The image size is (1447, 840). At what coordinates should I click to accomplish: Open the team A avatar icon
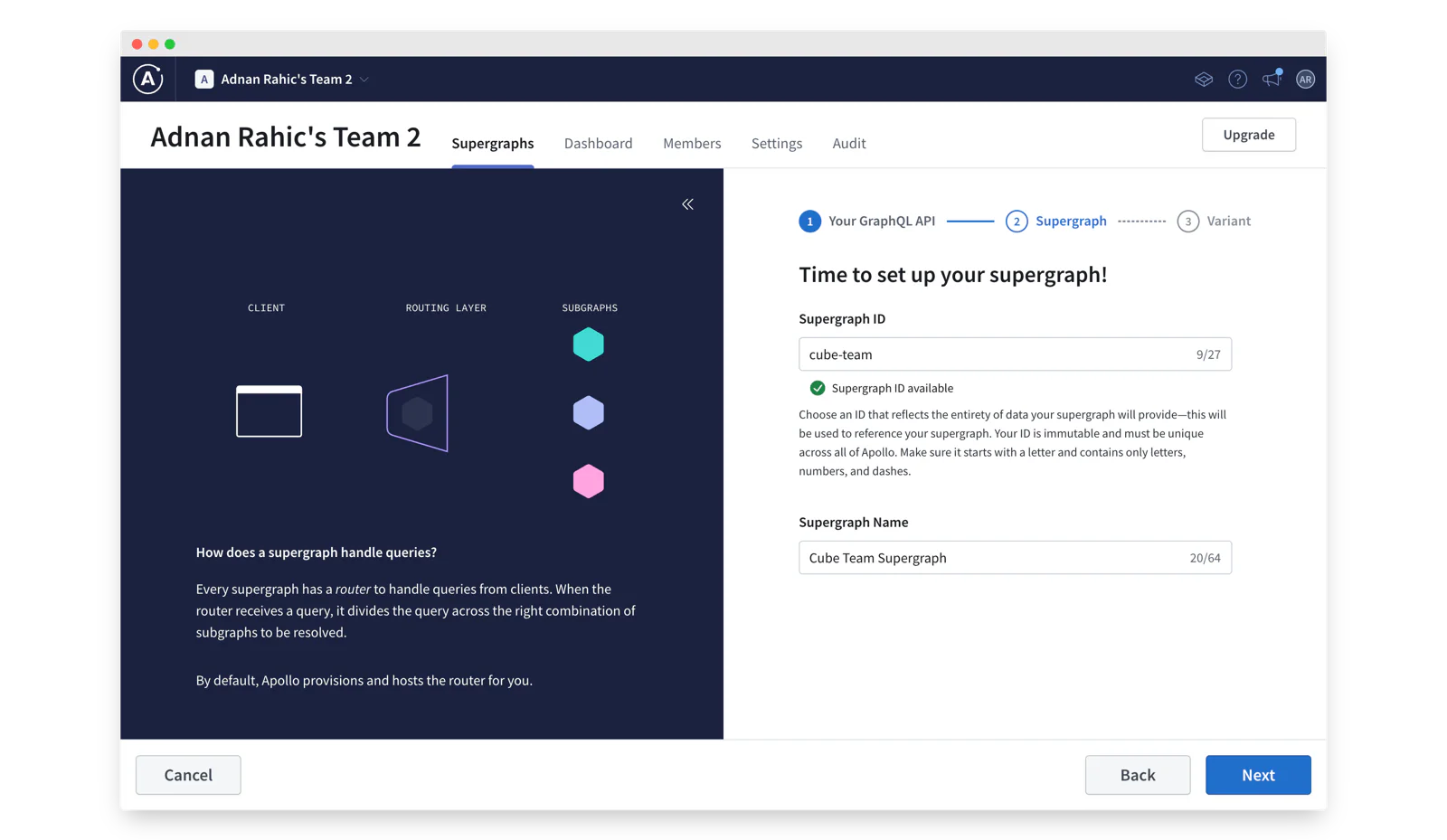pos(204,80)
